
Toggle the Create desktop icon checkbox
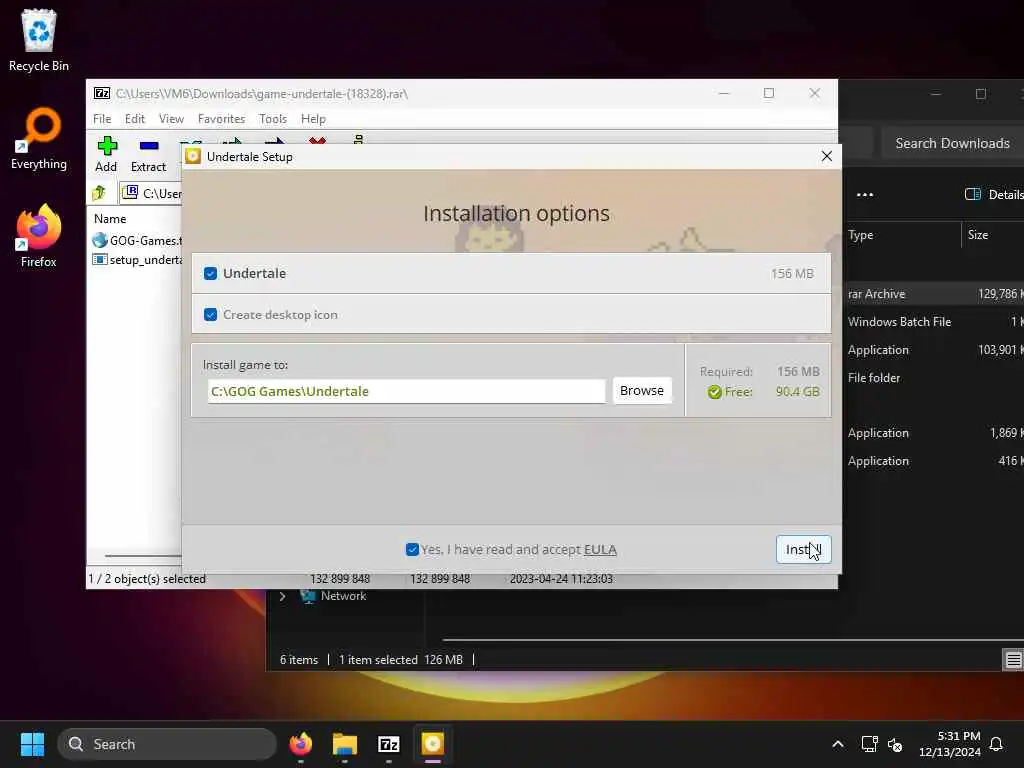210,315
